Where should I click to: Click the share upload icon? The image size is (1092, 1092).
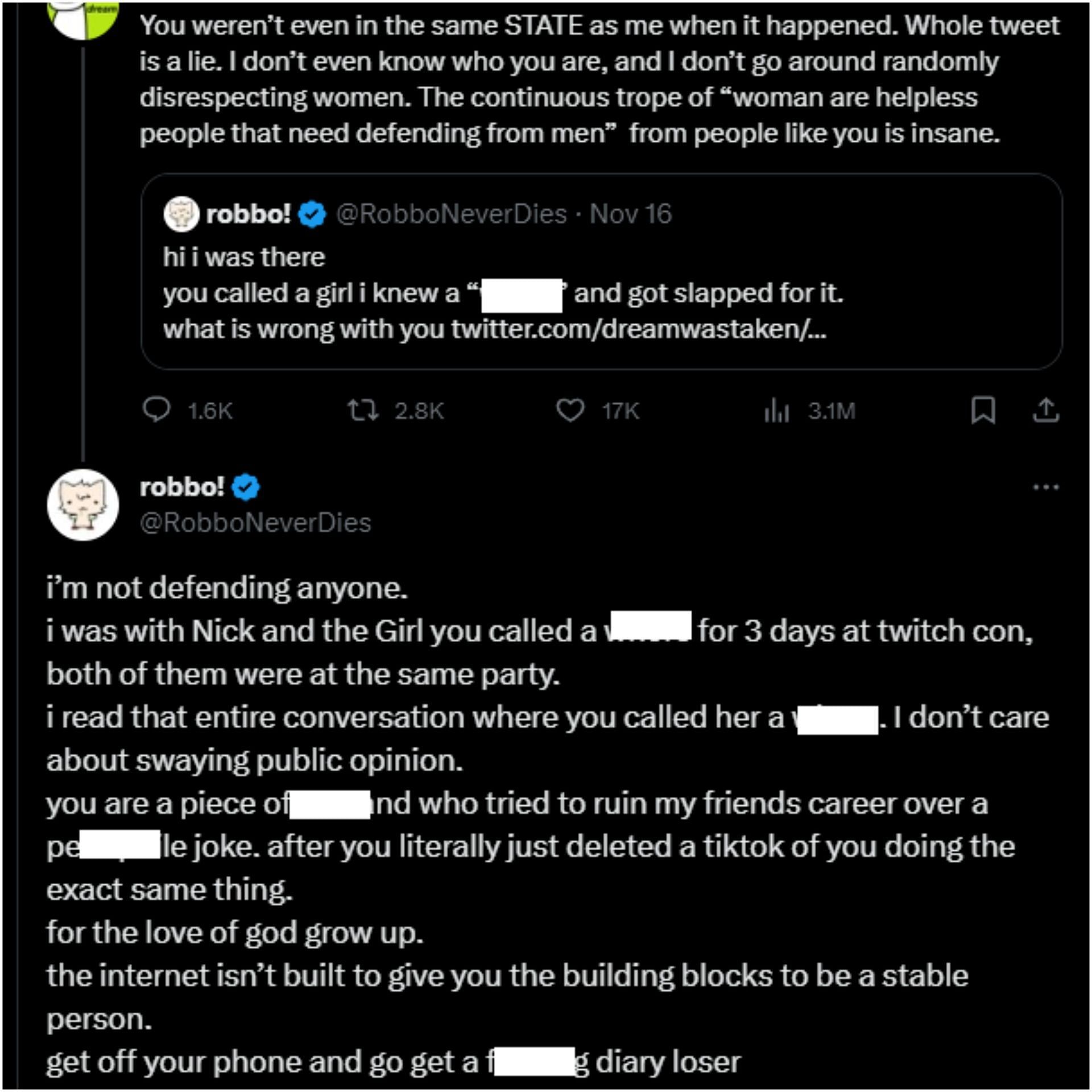[1045, 410]
